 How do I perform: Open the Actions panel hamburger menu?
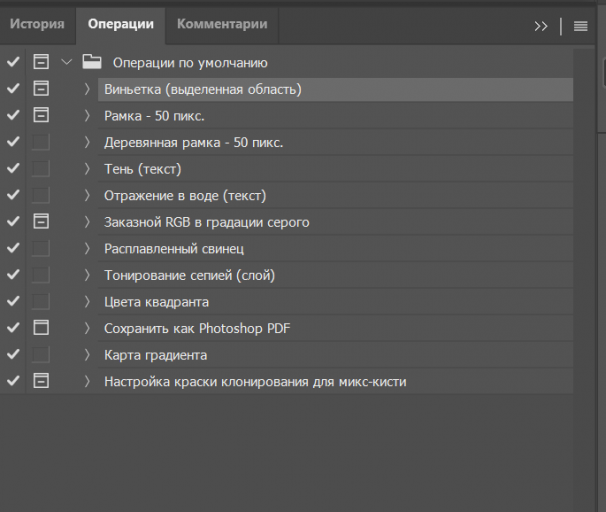tap(580, 26)
